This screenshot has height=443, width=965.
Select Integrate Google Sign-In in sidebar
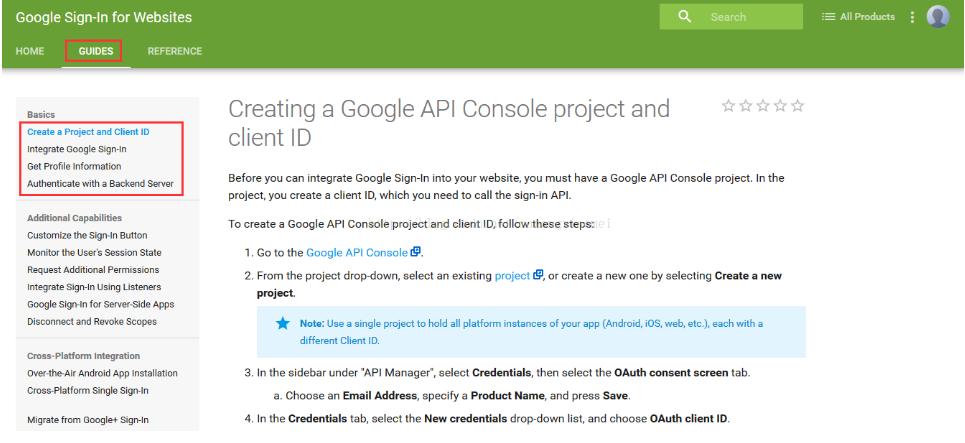pyautogui.click(x=77, y=148)
